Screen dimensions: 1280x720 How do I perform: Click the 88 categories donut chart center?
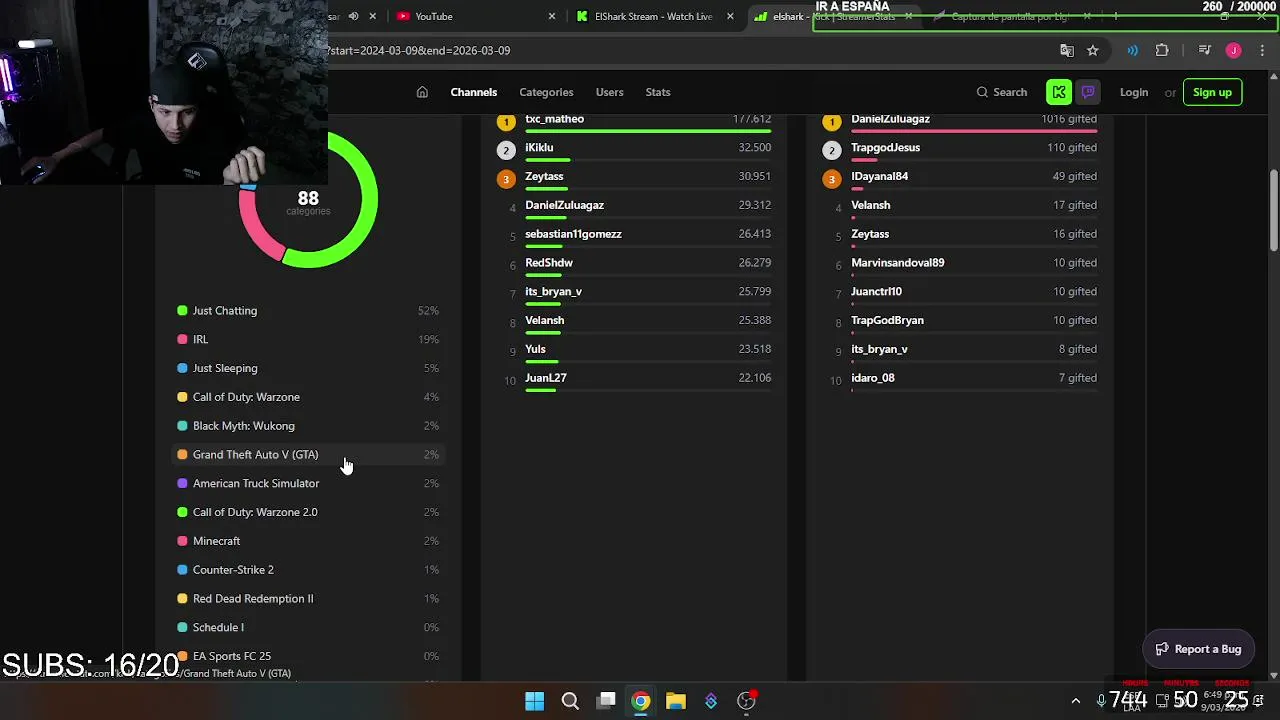(x=308, y=202)
